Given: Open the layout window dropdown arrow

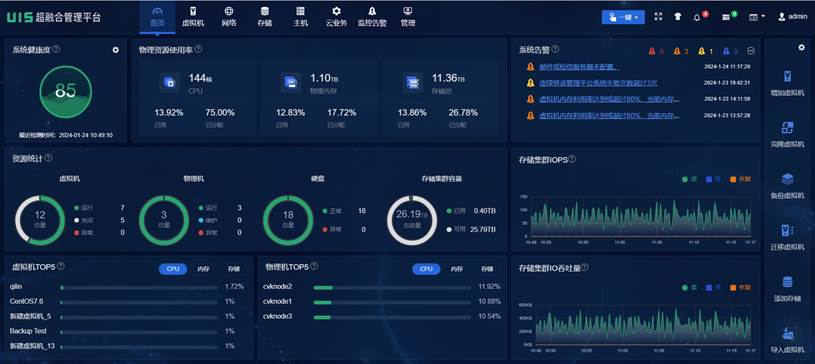Looking at the screenshot, I should pos(757,17).
